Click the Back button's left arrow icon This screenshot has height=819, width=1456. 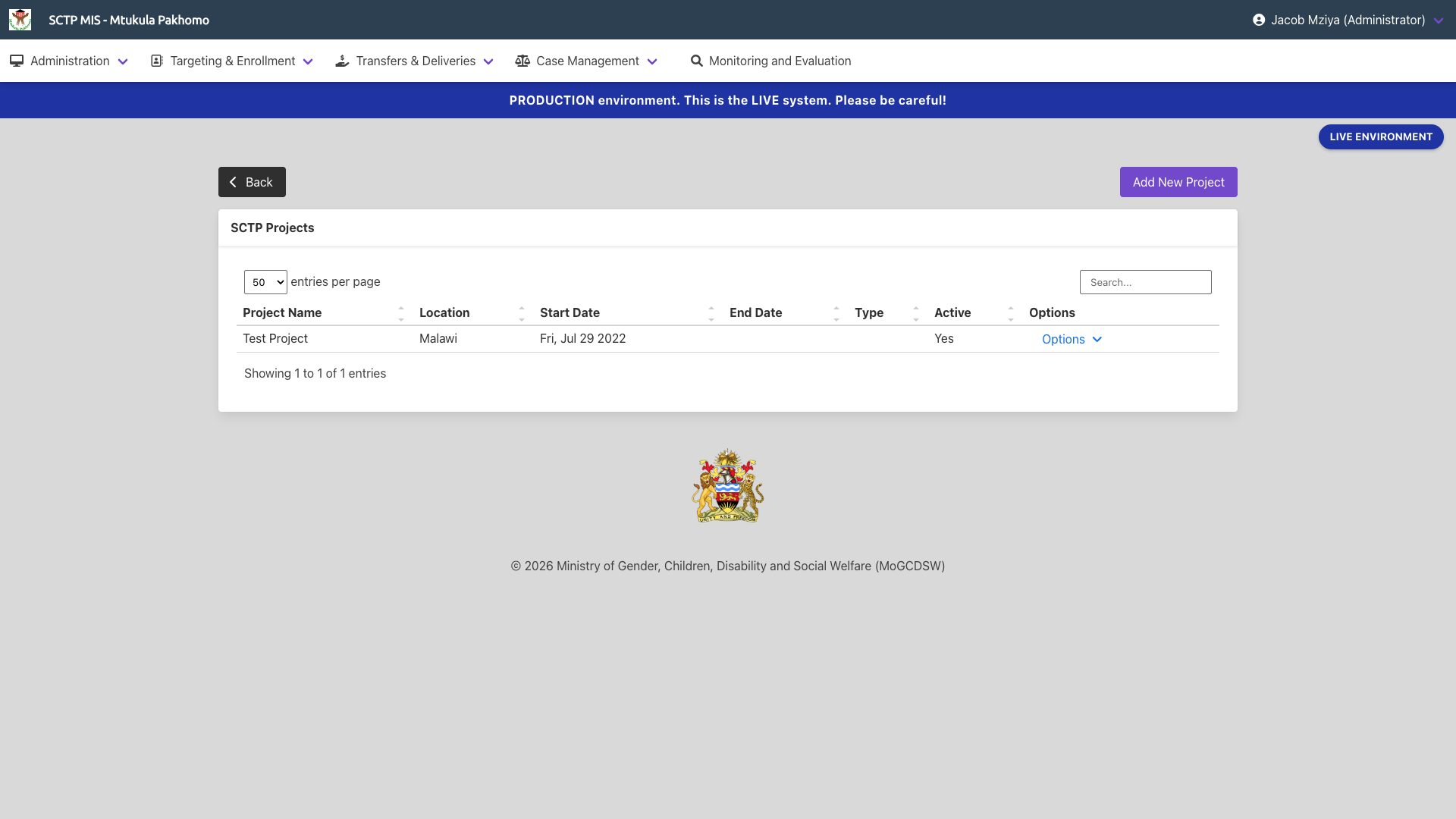[234, 182]
